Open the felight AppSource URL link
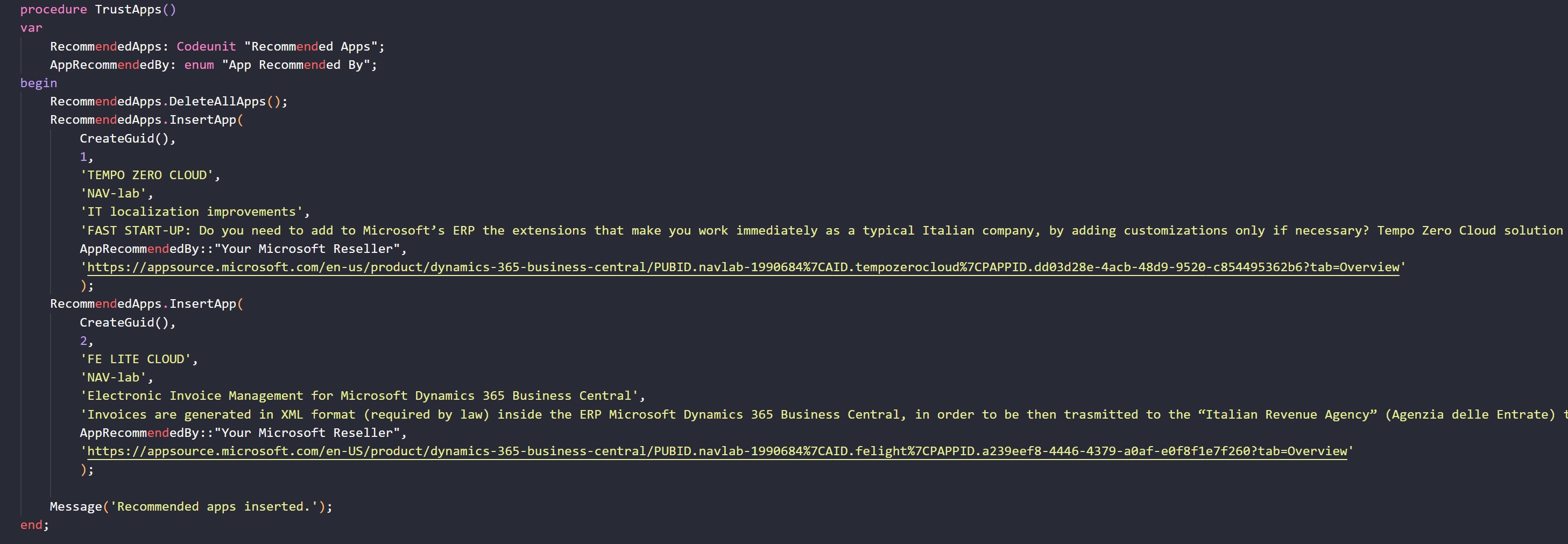Viewport: 1568px width, 544px height. (x=717, y=451)
